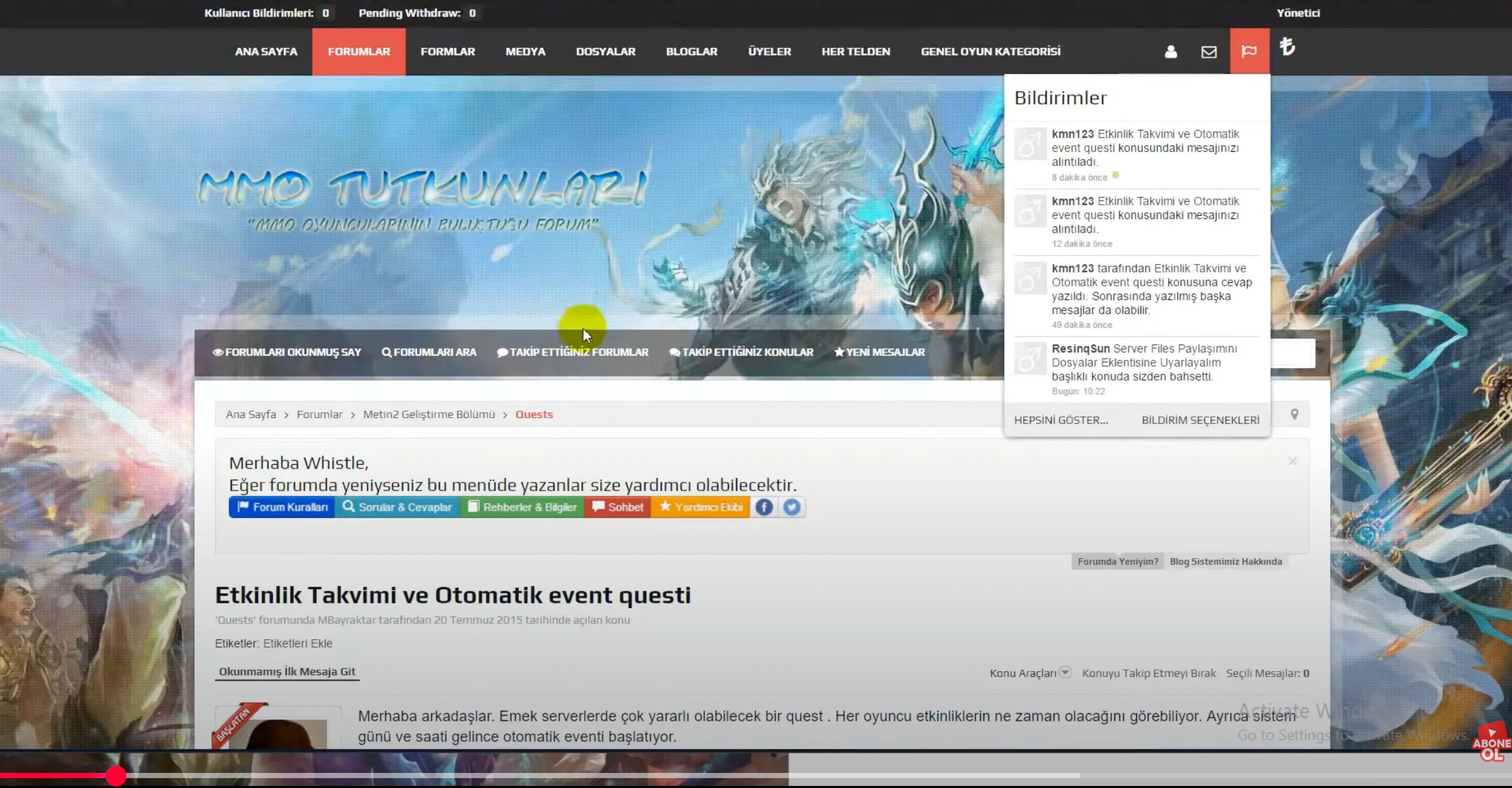
Task: Click kmn123 avatar in 49 dakika önce alert
Action: 1030,278
